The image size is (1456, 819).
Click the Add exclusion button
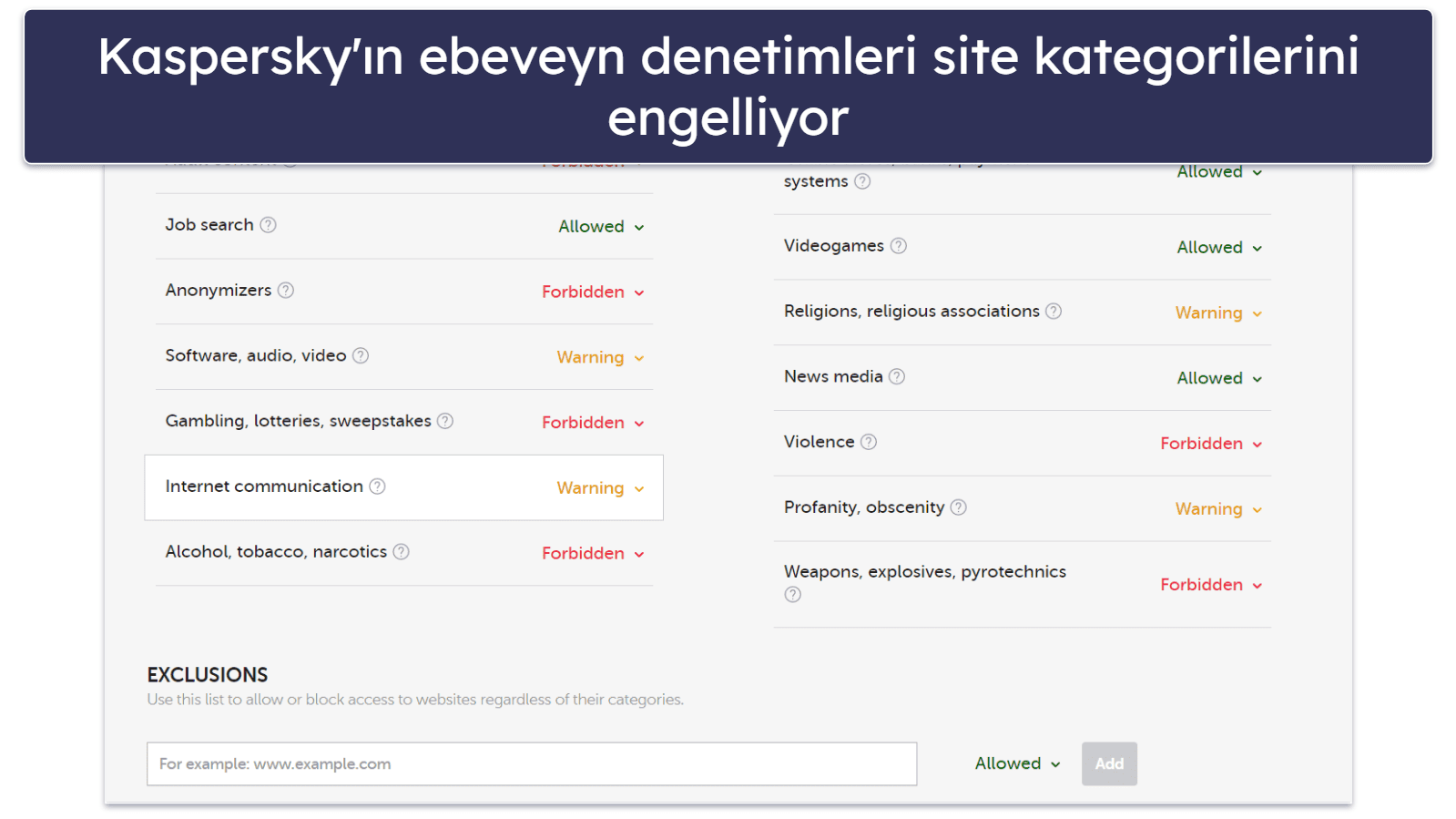(1109, 763)
